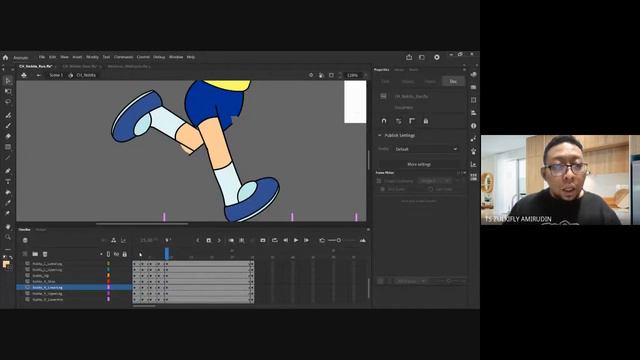Toggle lock all layers
This screenshot has height=360, width=640.
click(124, 254)
